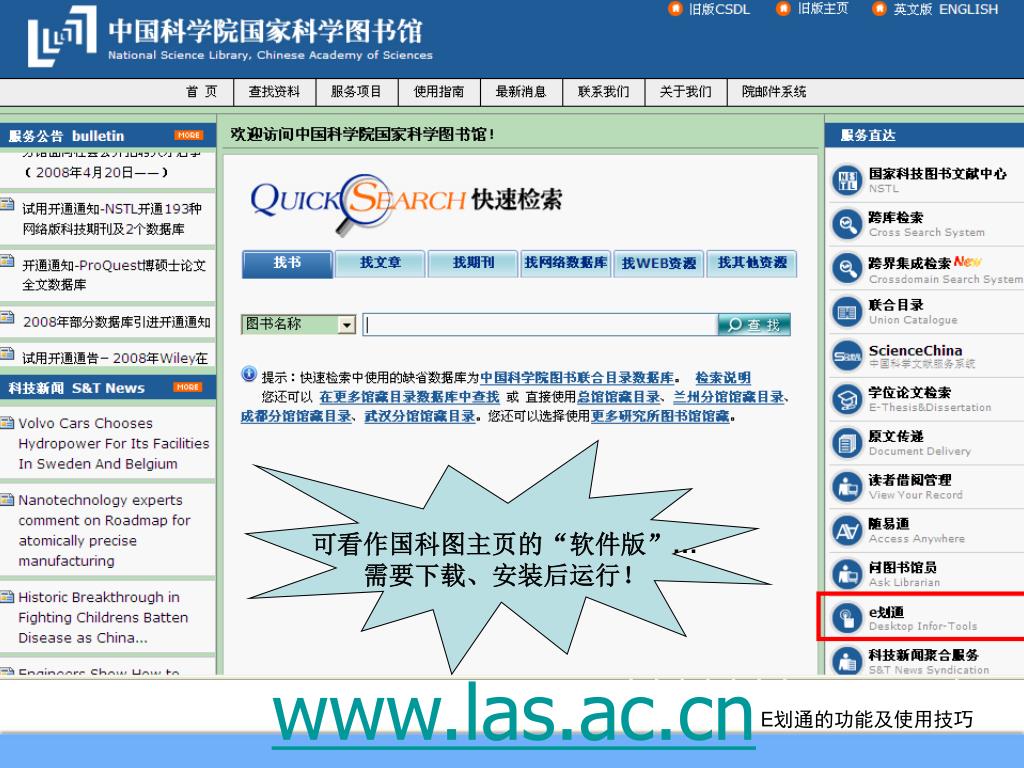
Task: Open 旧版CSDL link text
Action: click(719, 9)
